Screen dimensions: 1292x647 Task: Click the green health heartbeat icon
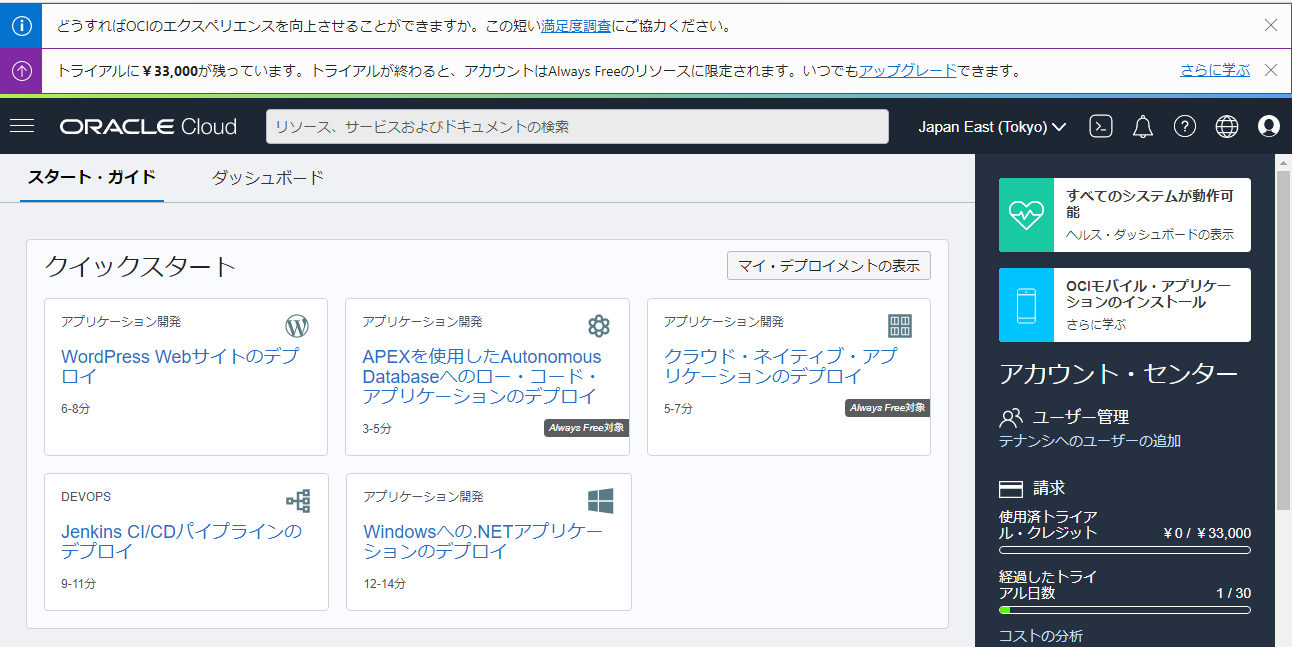1026,215
